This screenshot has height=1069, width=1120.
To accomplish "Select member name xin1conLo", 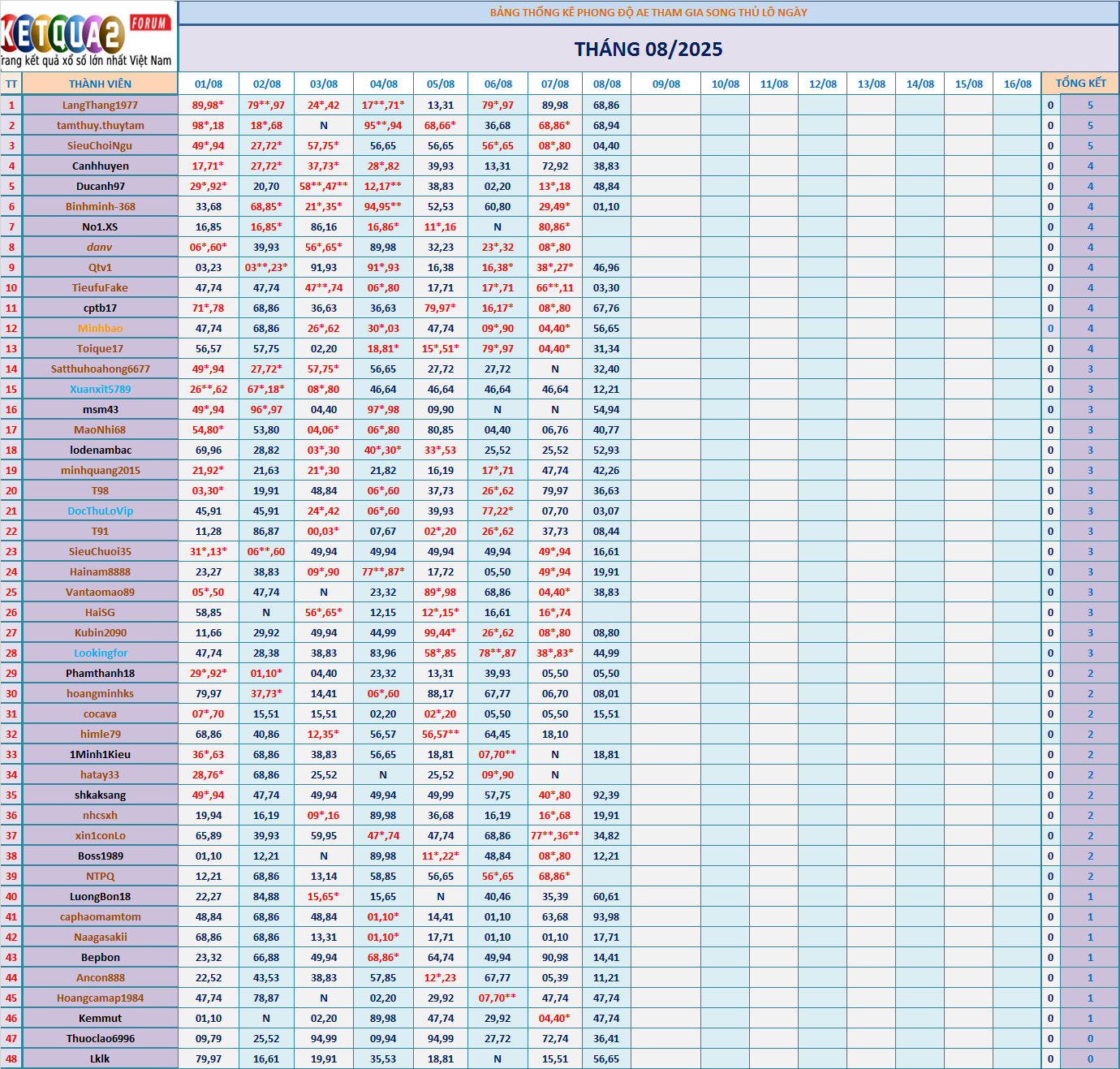I will tap(100, 835).
